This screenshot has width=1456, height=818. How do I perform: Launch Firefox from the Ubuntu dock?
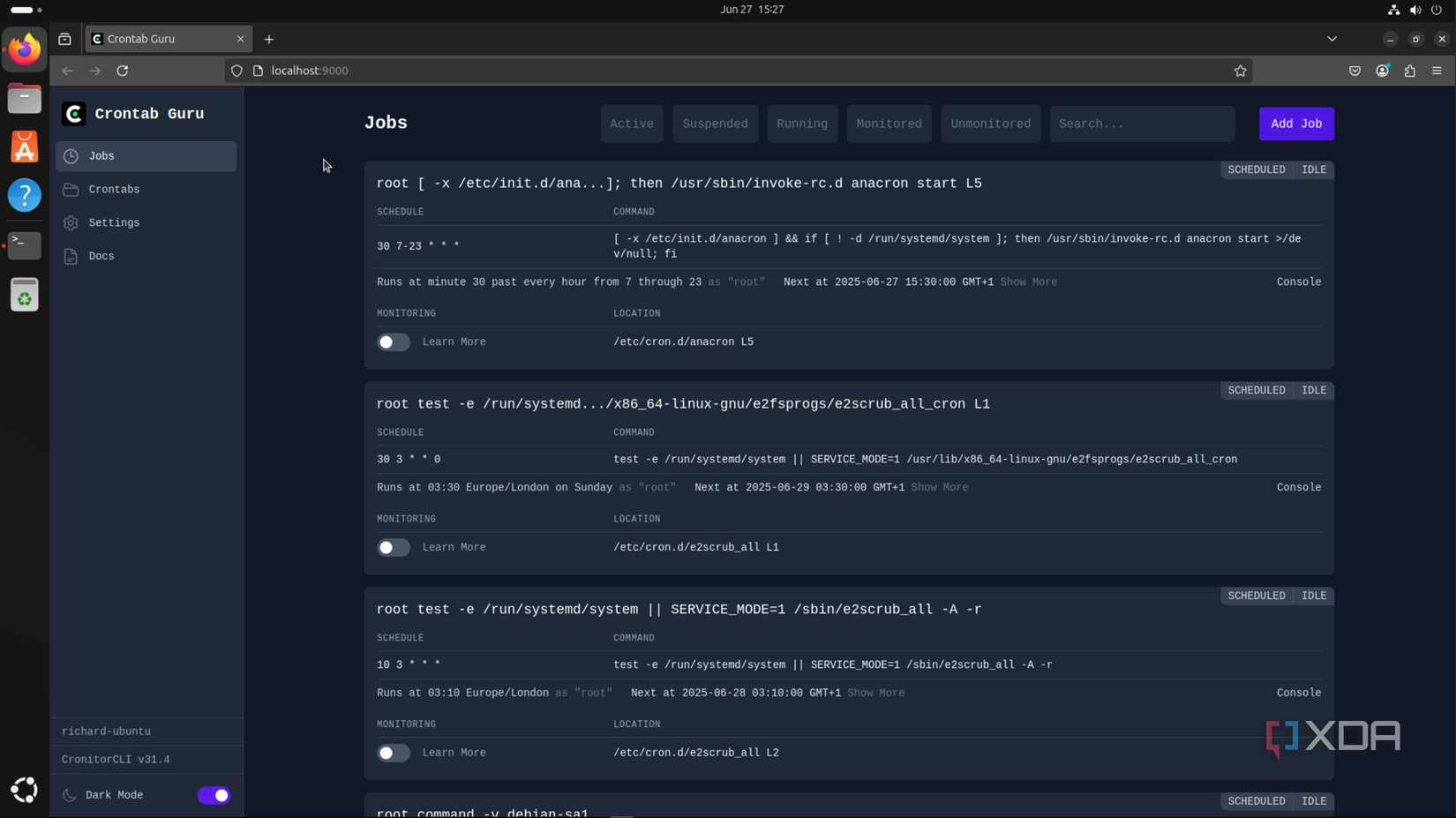[x=24, y=49]
